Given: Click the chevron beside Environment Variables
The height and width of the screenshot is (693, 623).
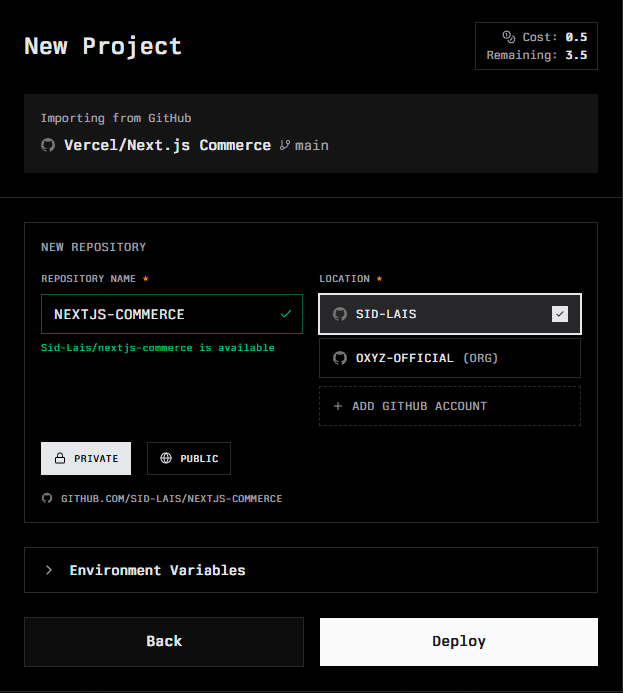Looking at the screenshot, I should [x=48, y=570].
